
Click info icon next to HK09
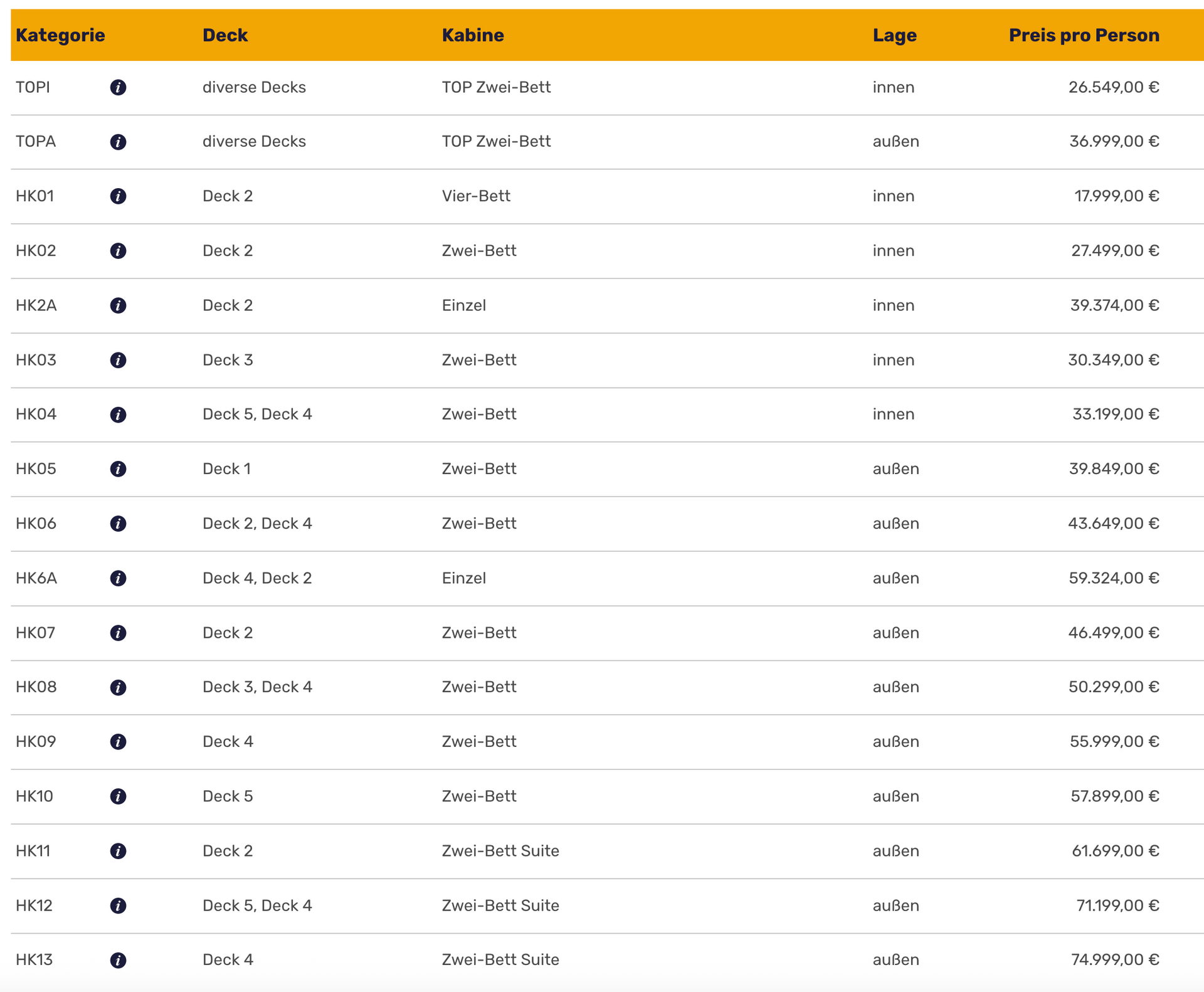click(118, 742)
